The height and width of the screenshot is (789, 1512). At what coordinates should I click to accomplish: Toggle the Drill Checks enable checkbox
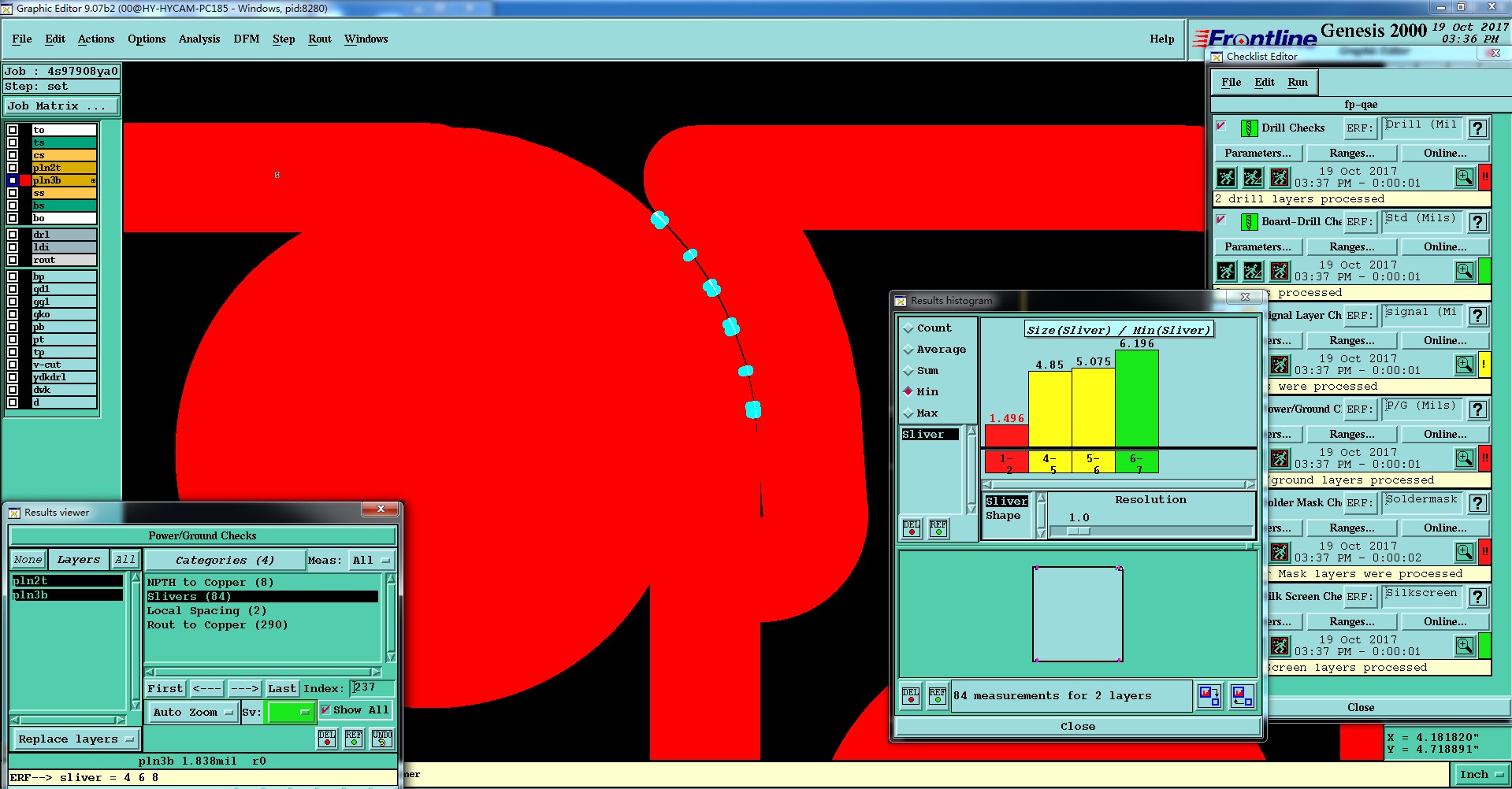point(1221,125)
